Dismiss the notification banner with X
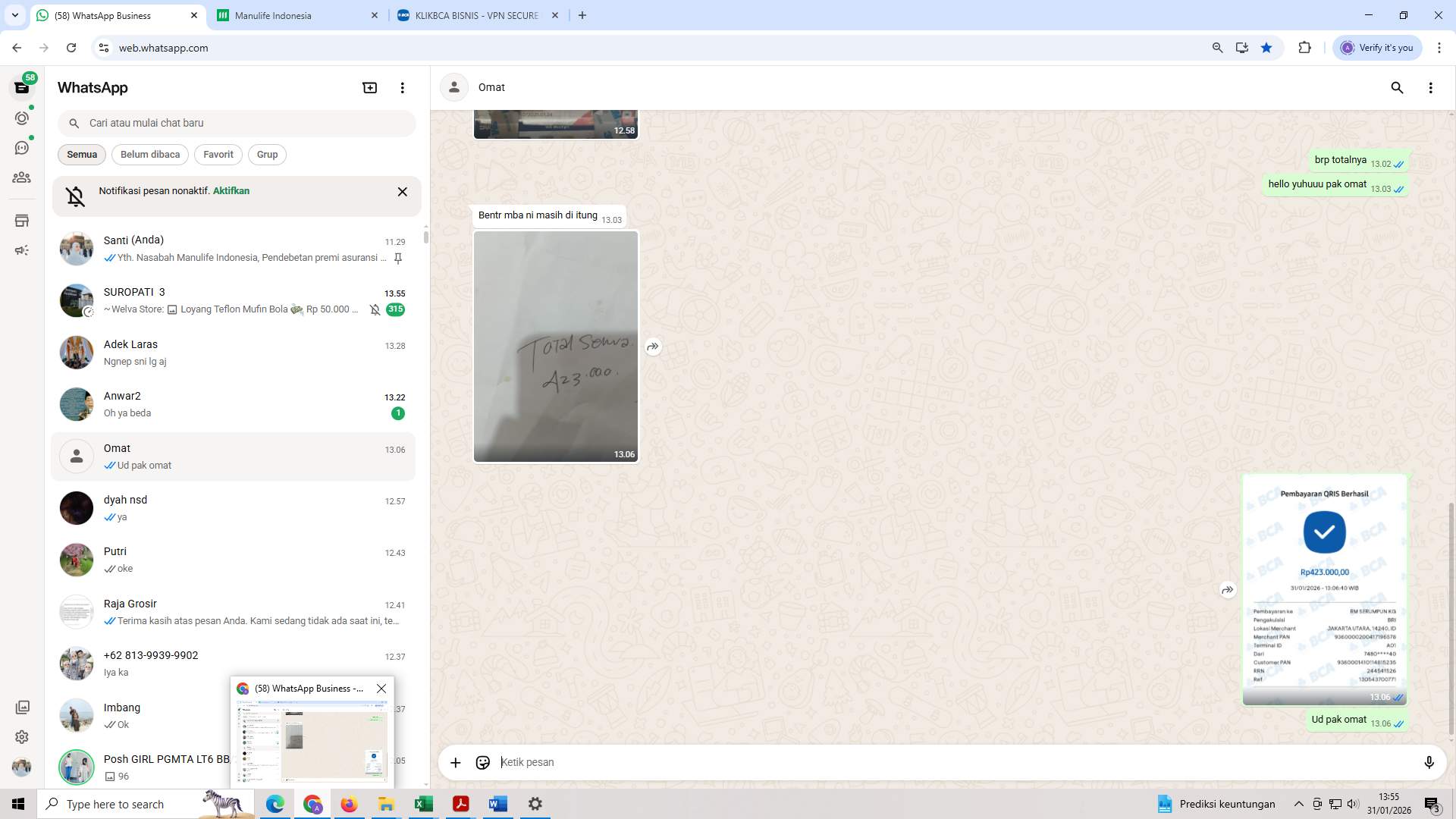 pyautogui.click(x=402, y=192)
